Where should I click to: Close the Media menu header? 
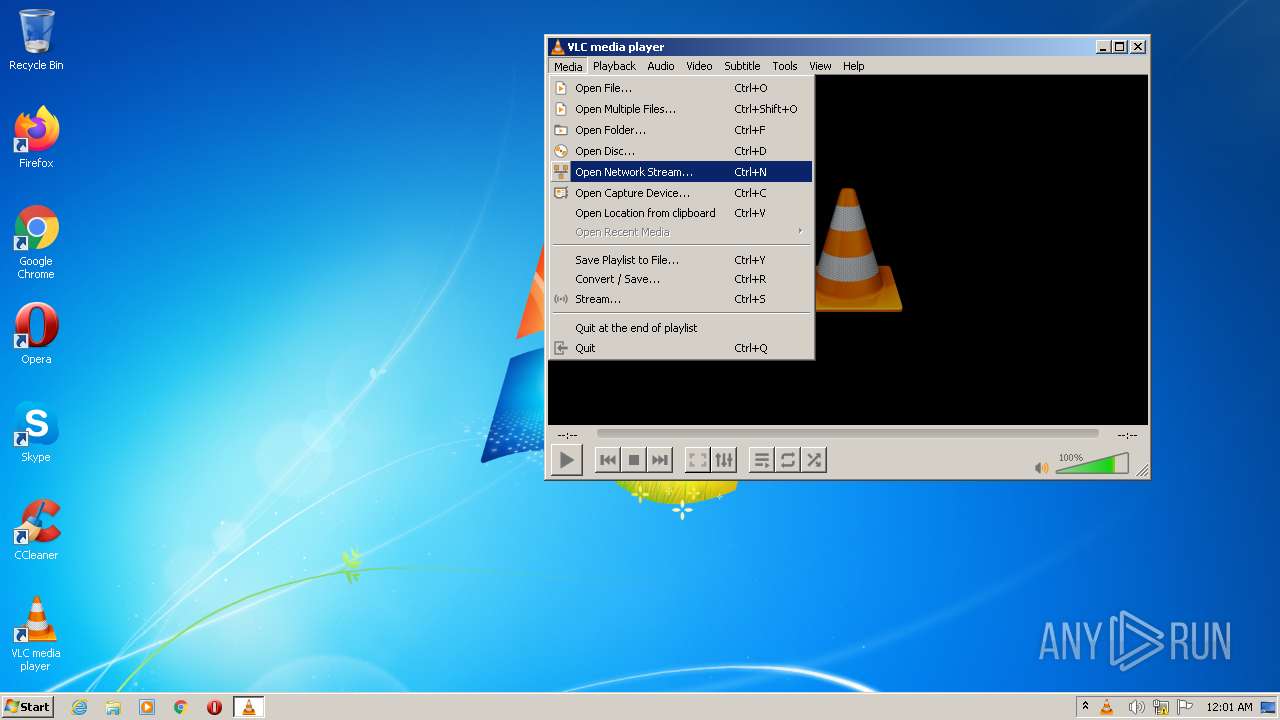tap(568, 66)
